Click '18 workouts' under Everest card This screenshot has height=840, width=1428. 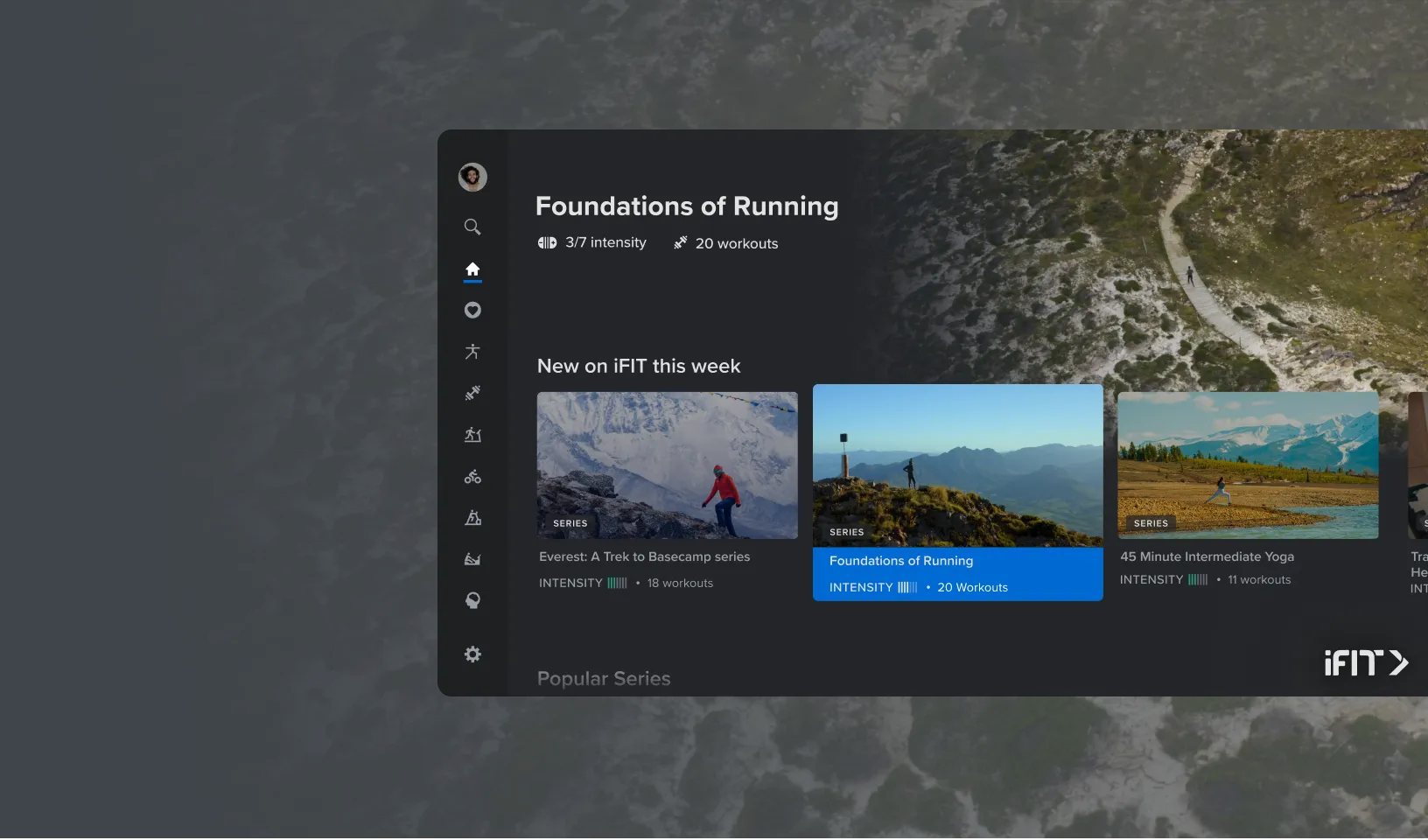(680, 583)
